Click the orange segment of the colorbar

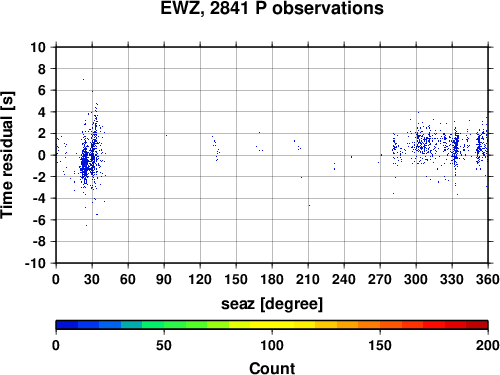[369, 325]
